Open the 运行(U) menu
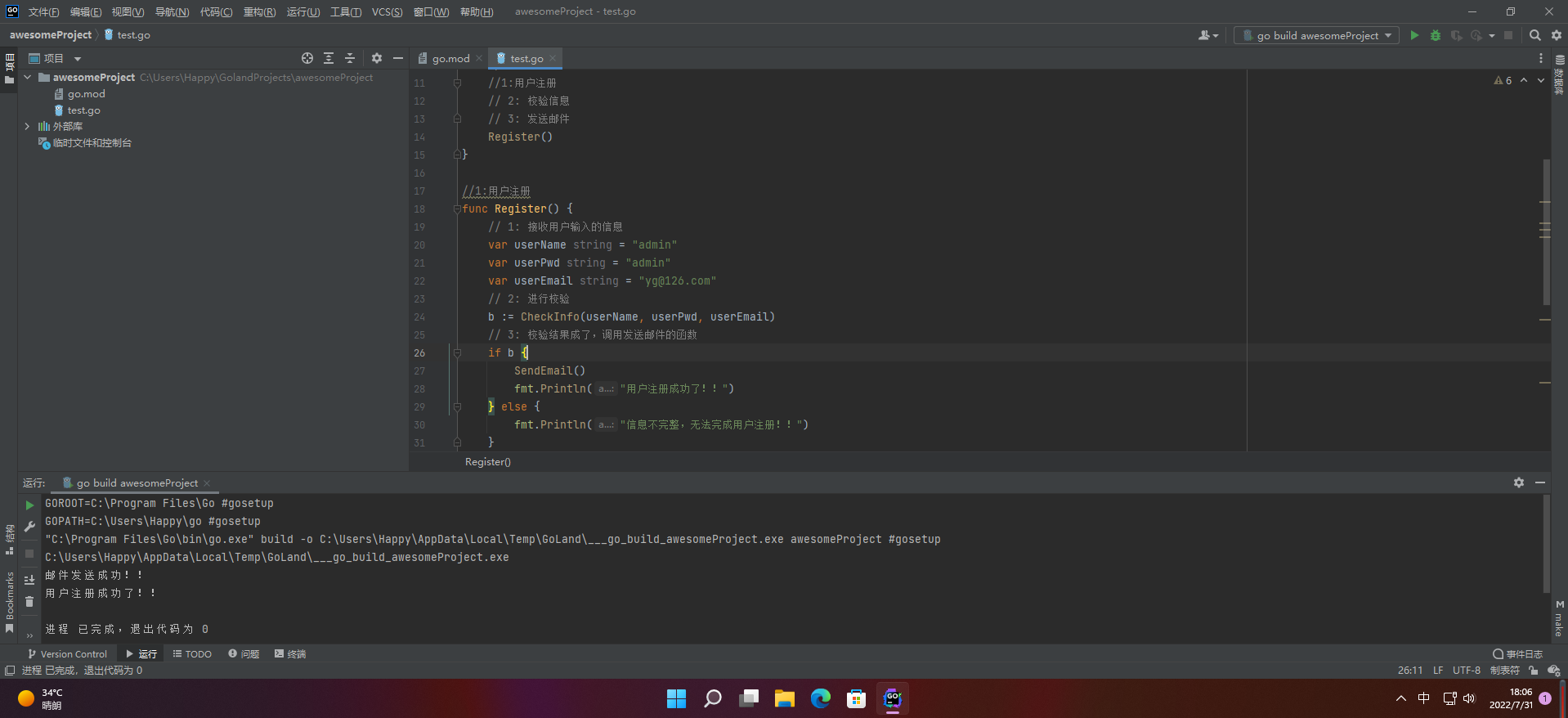The height and width of the screenshot is (718, 1568). click(303, 11)
